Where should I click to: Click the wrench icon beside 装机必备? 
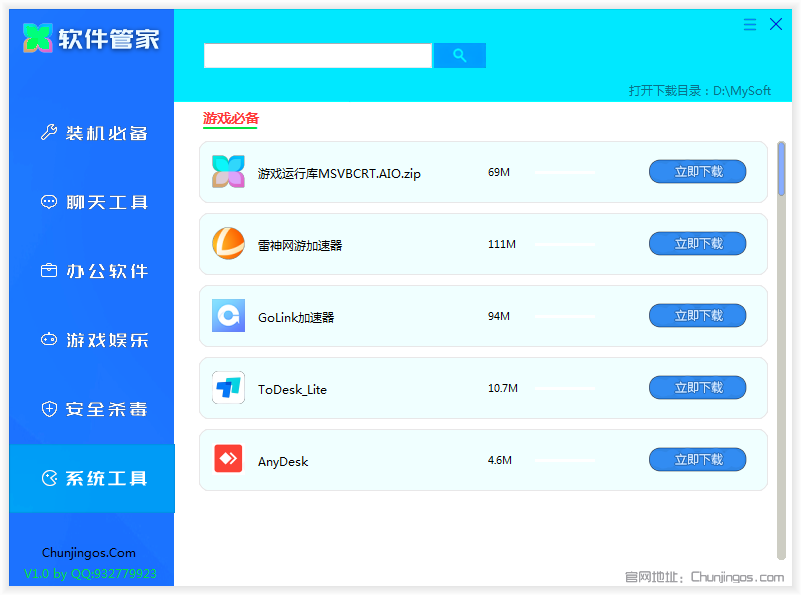point(49,132)
